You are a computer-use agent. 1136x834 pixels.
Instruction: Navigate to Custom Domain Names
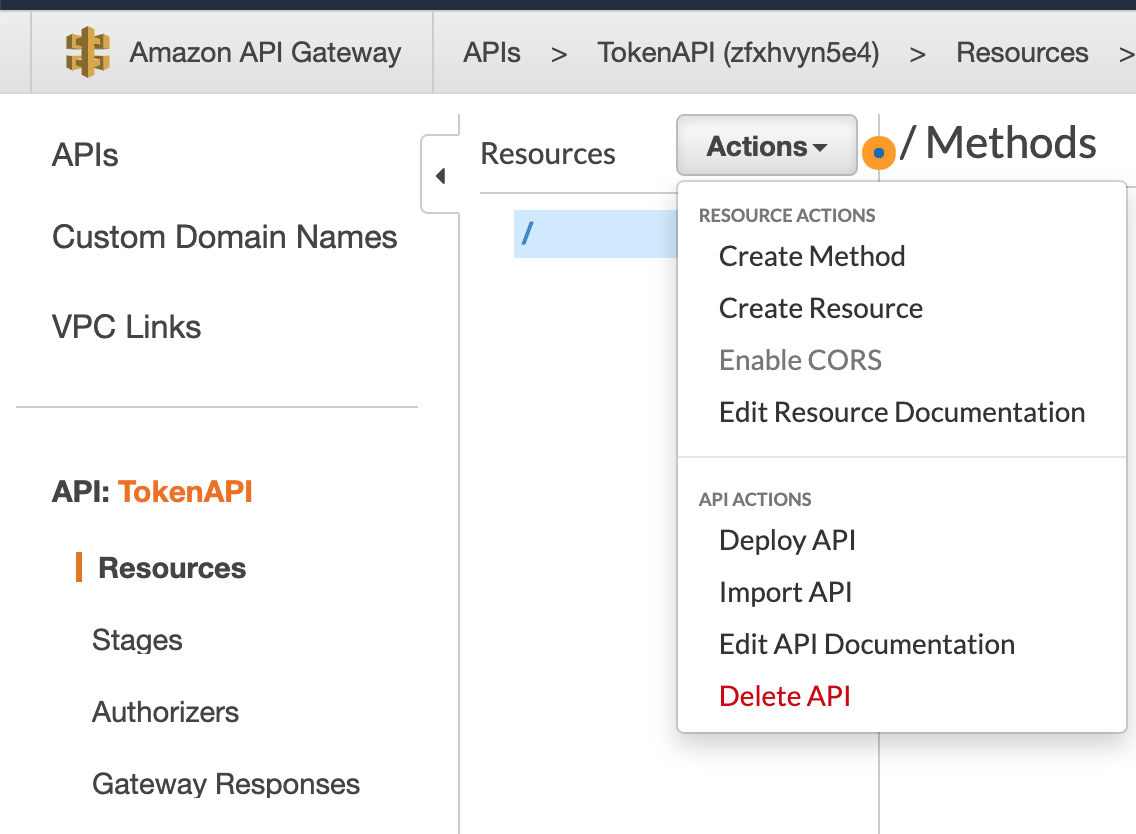(224, 237)
